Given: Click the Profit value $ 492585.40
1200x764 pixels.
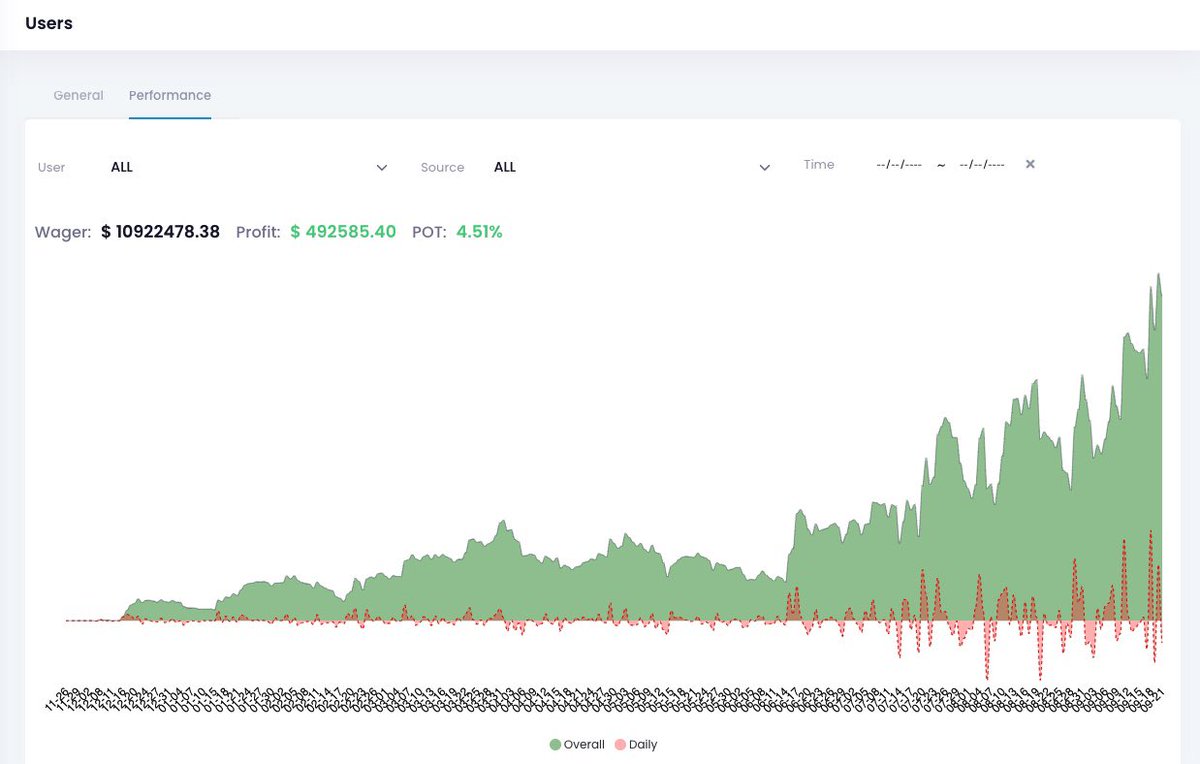Looking at the screenshot, I should point(343,232).
